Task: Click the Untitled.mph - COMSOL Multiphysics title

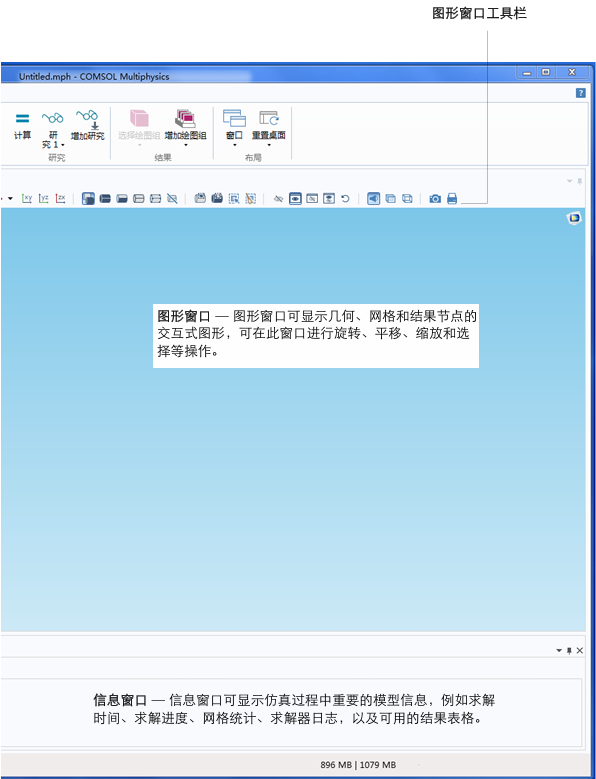Action: pos(94,77)
